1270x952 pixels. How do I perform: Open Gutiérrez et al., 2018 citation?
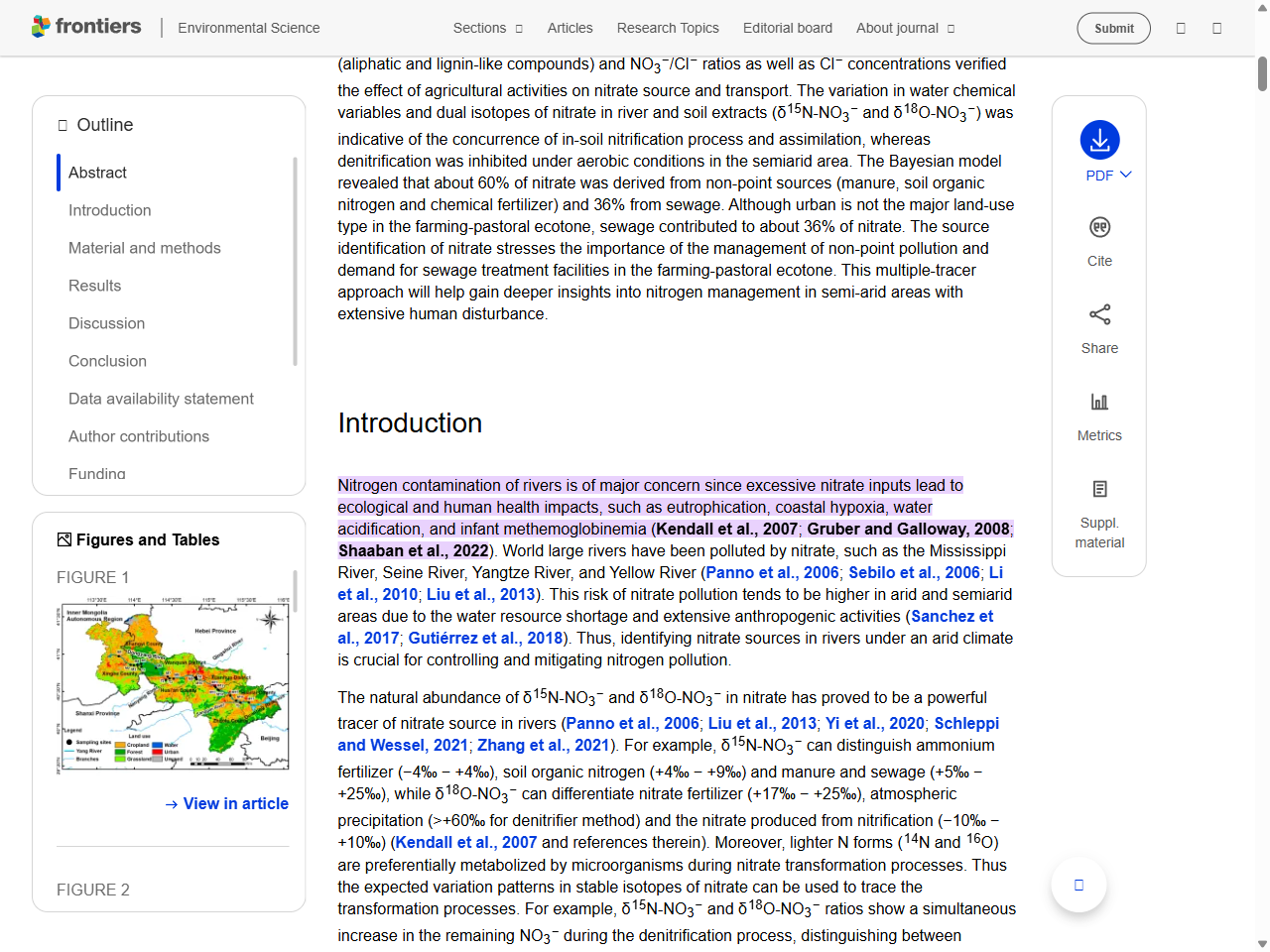485,638
